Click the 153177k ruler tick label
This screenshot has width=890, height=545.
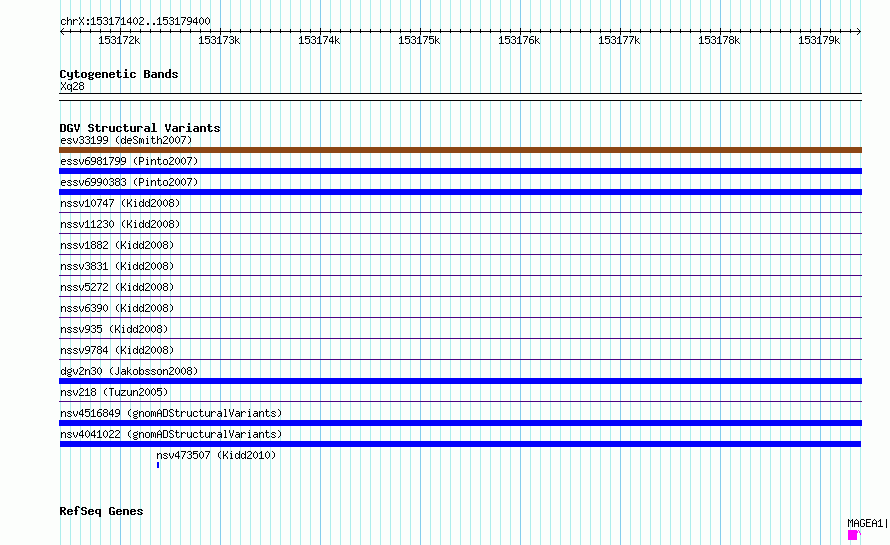(619, 40)
